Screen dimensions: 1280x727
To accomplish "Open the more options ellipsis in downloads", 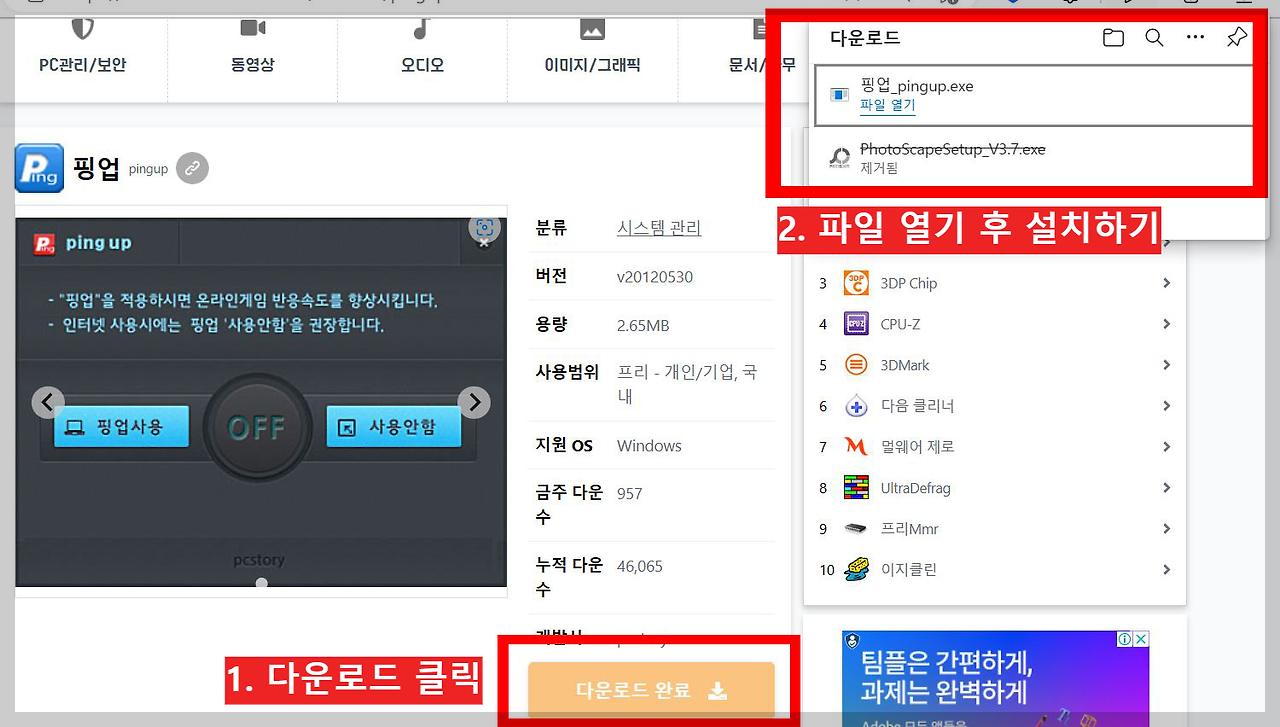I will (x=1195, y=38).
